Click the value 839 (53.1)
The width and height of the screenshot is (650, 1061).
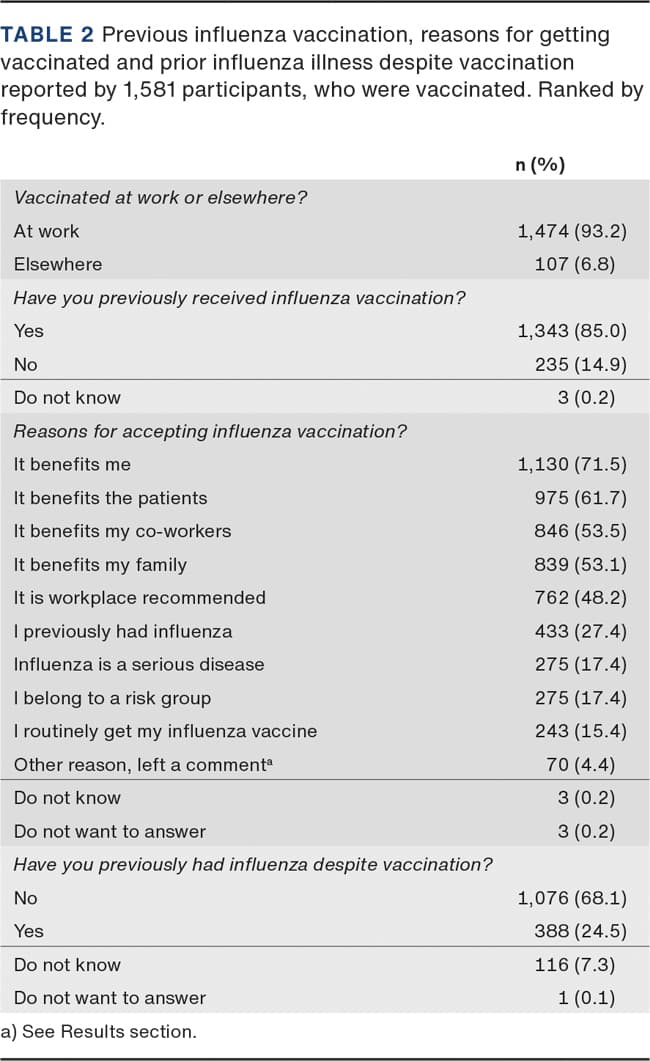(x=580, y=565)
